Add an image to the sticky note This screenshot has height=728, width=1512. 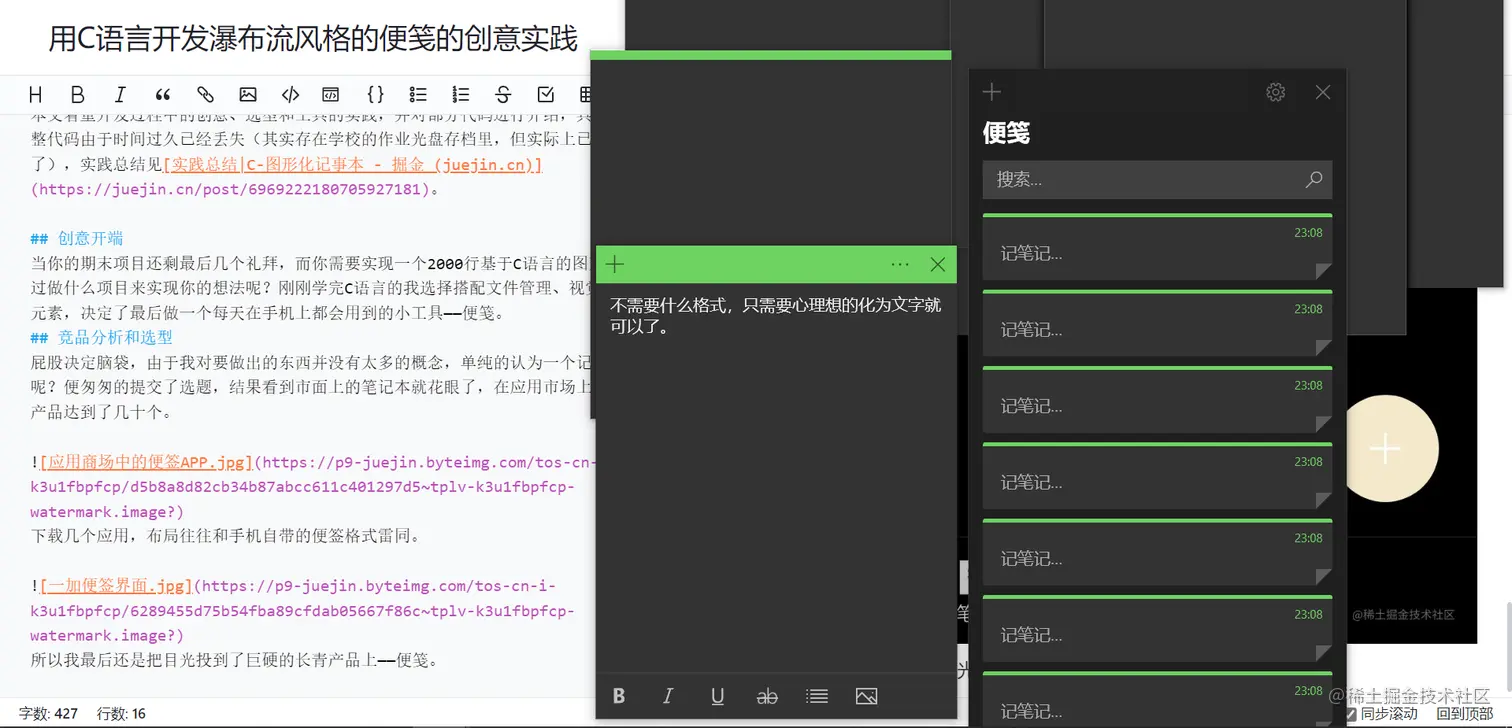pyautogui.click(x=866, y=696)
